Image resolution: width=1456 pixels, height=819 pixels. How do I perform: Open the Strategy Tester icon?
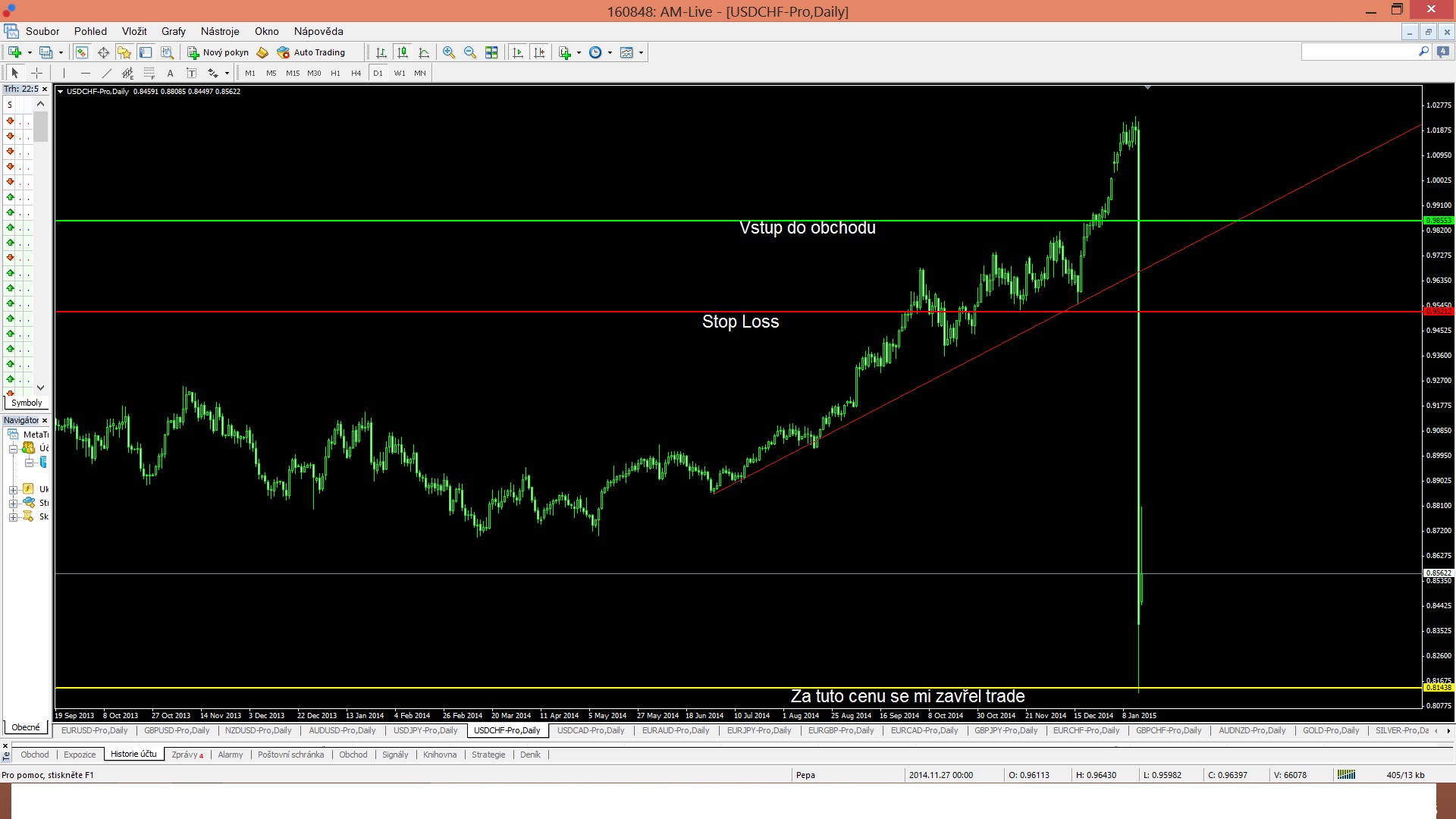point(168,52)
